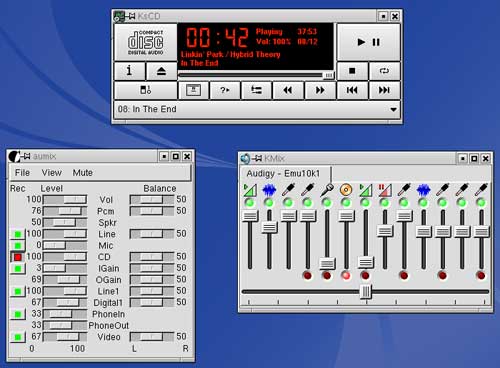Click the first channel's volume fader in KMix
This screenshot has height=368, width=500.
coord(250,216)
